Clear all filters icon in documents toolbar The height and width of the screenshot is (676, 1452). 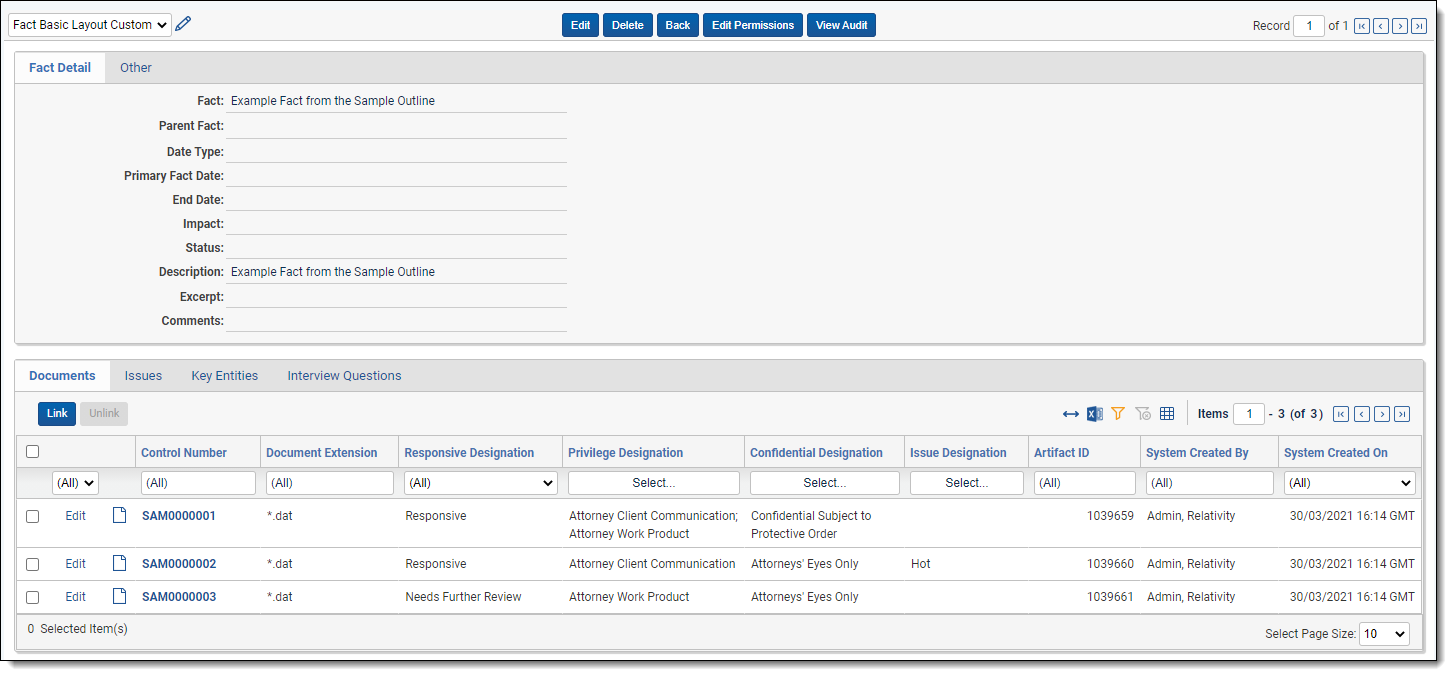1143,414
